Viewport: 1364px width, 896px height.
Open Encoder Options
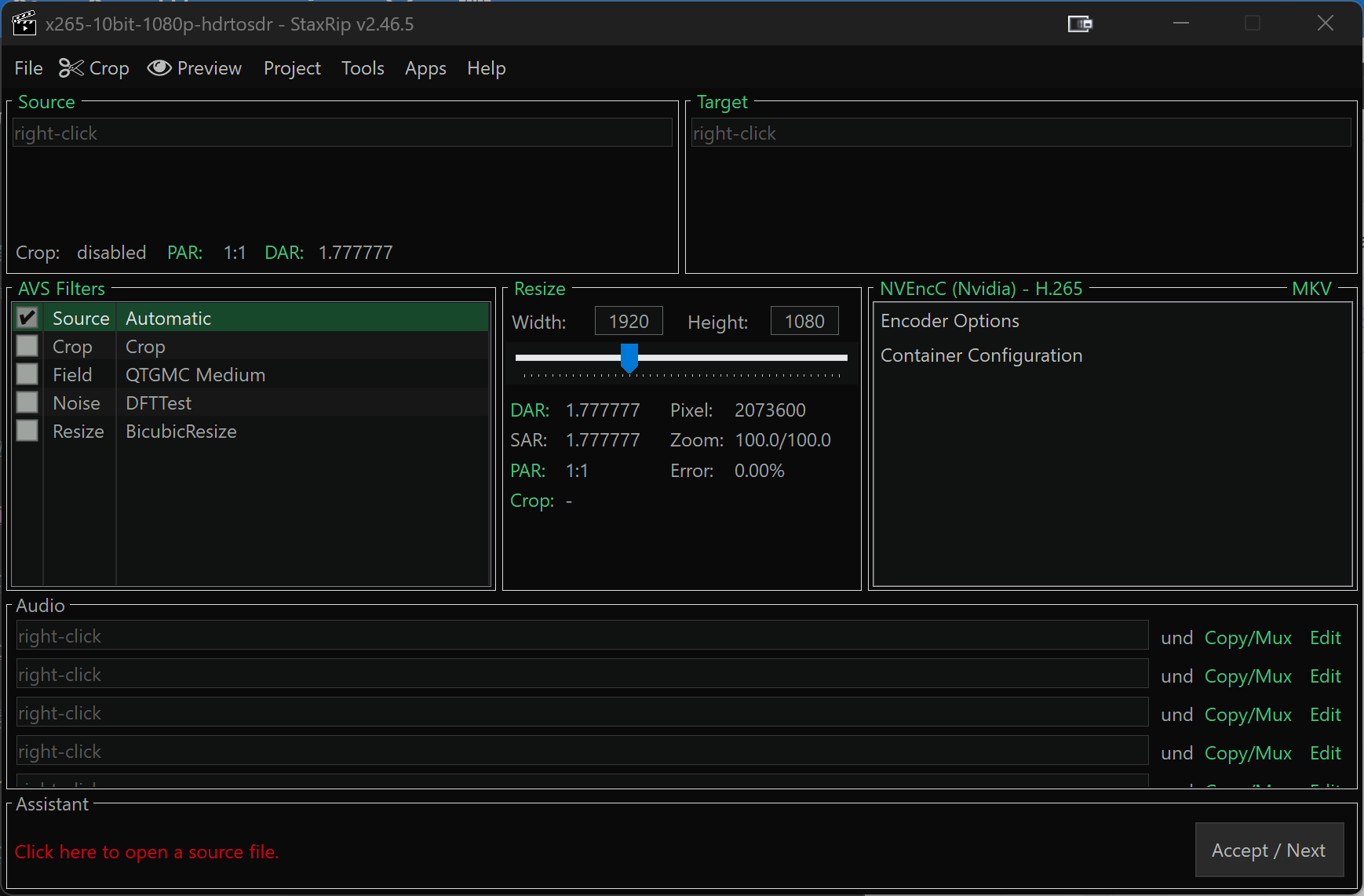click(x=950, y=321)
